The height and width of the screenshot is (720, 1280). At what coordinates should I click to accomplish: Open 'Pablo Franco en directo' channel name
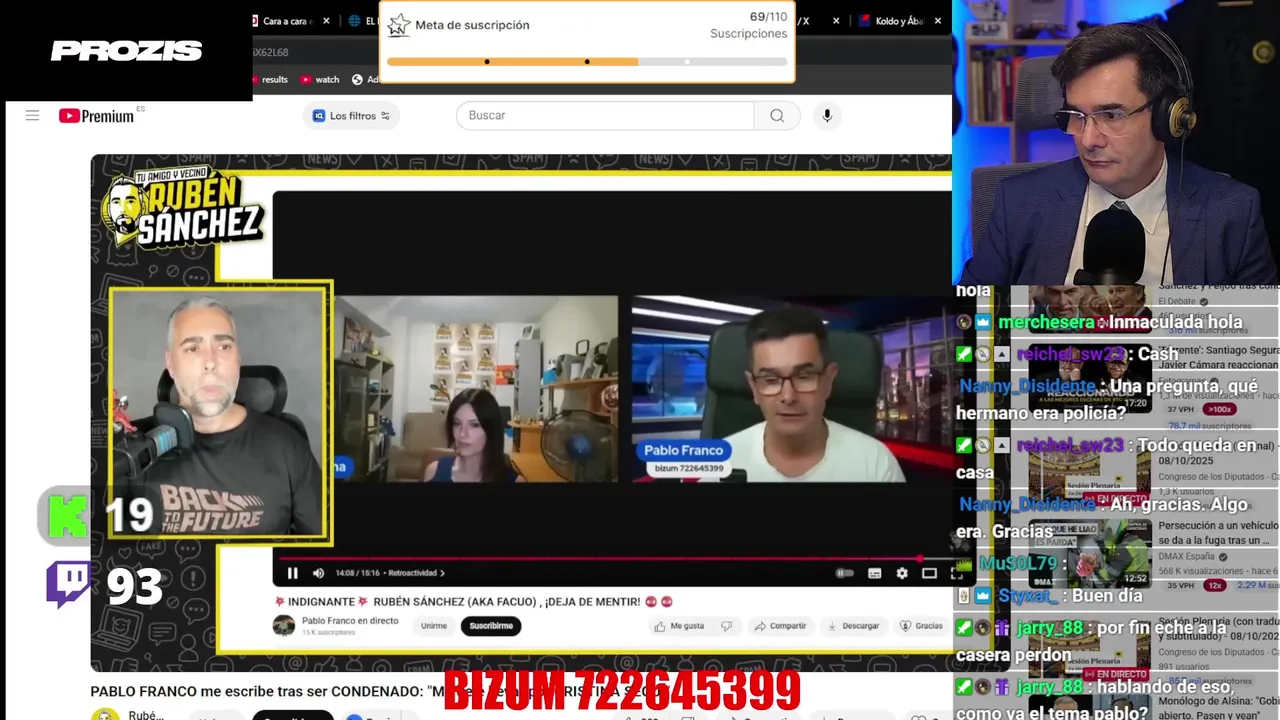point(350,621)
